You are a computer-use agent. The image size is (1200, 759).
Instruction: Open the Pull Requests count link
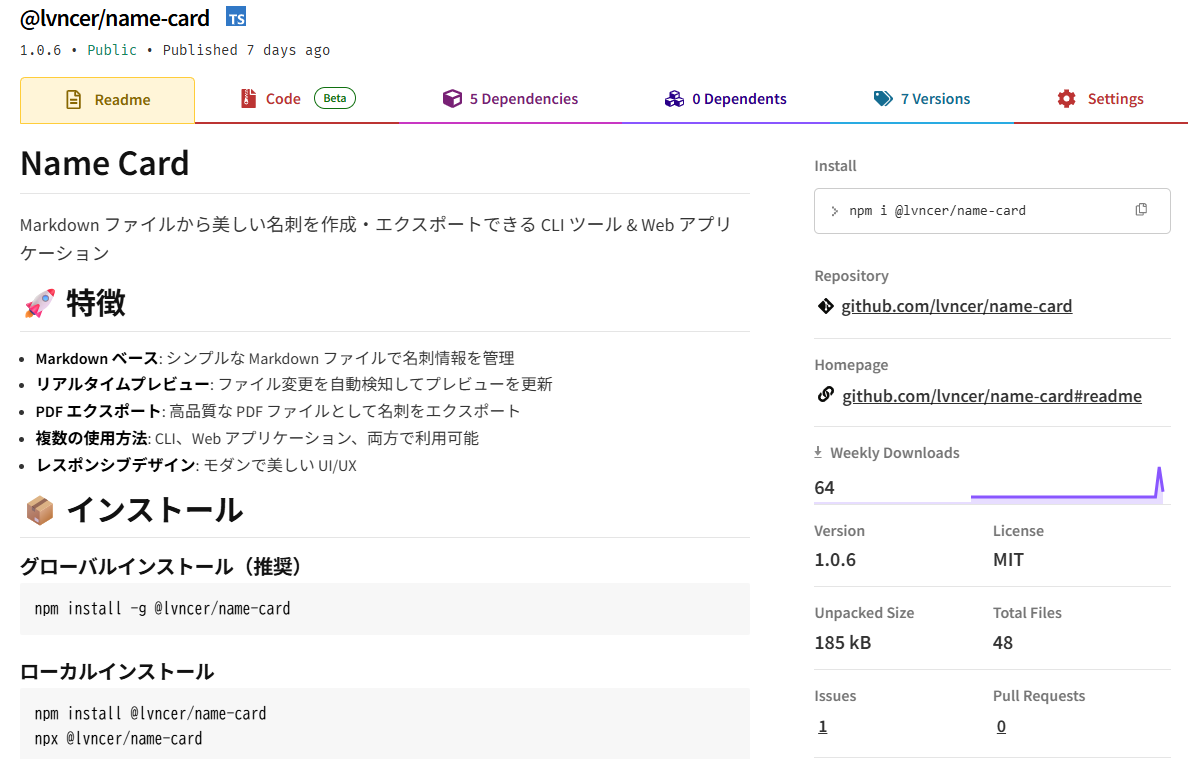tap(1001, 727)
